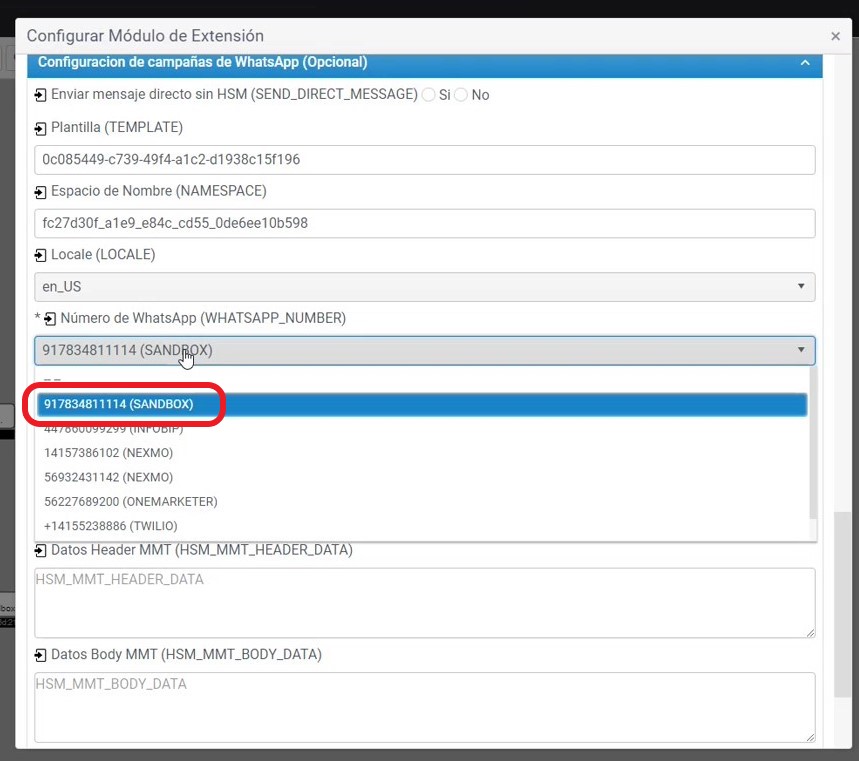Toggle the Número de WhatsApp dropdown
Viewport: 859px width, 761px height.
424,350
